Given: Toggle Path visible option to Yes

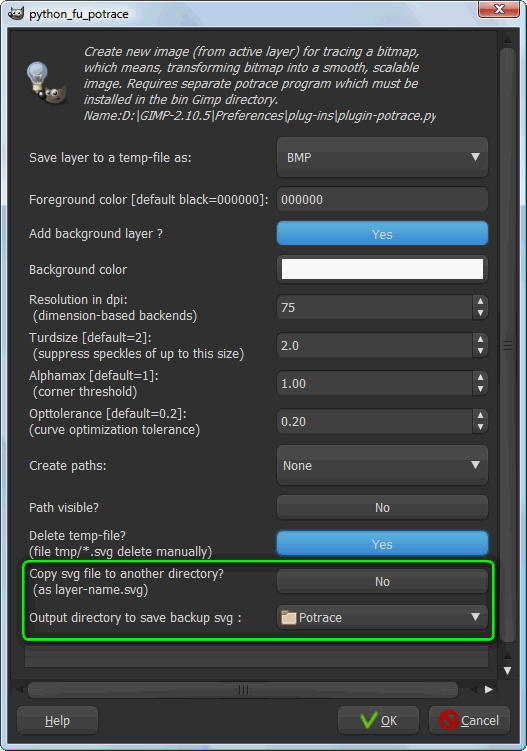Looking at the screenshot, I should (x=382, y=507).
